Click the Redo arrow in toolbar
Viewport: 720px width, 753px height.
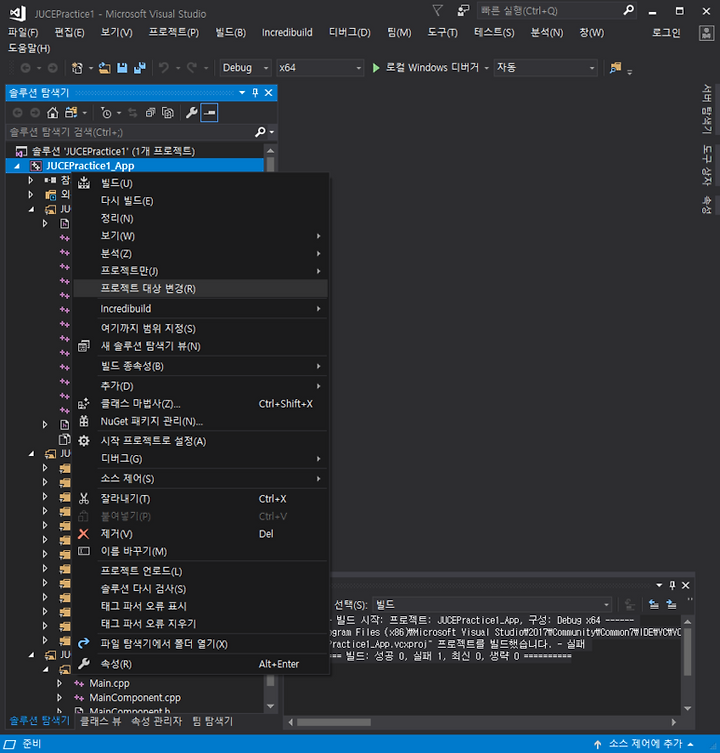click(192, 68)
